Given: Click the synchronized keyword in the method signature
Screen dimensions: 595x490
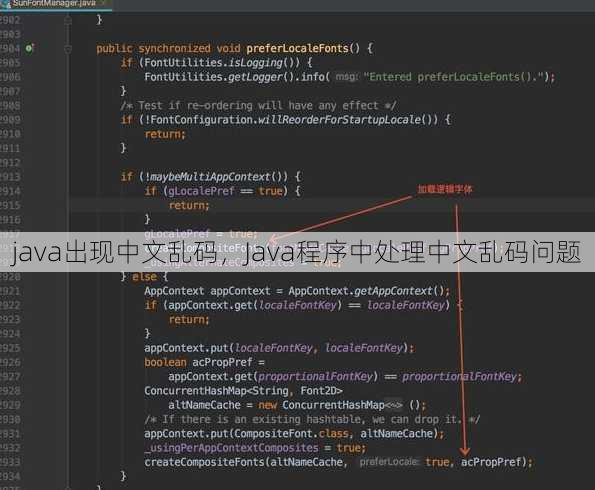Looking at the screenshot, I should point(174,49).
